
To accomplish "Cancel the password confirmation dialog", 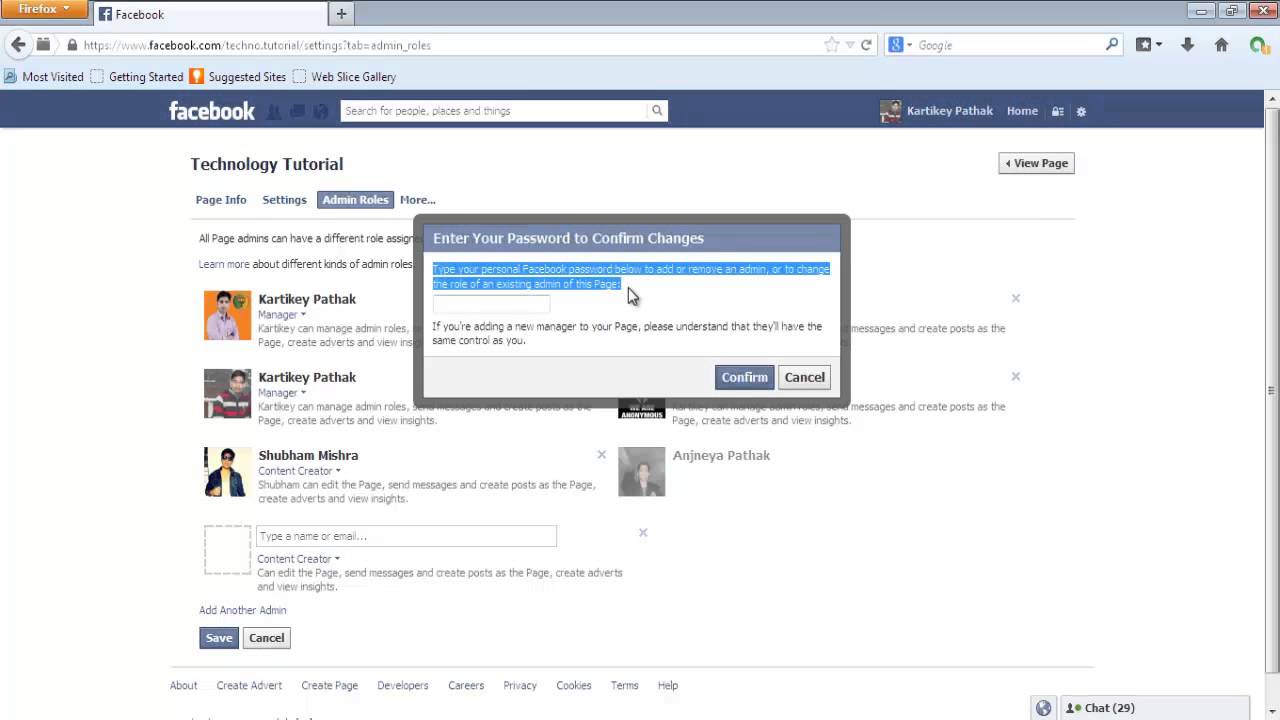I will pos(804,377).
